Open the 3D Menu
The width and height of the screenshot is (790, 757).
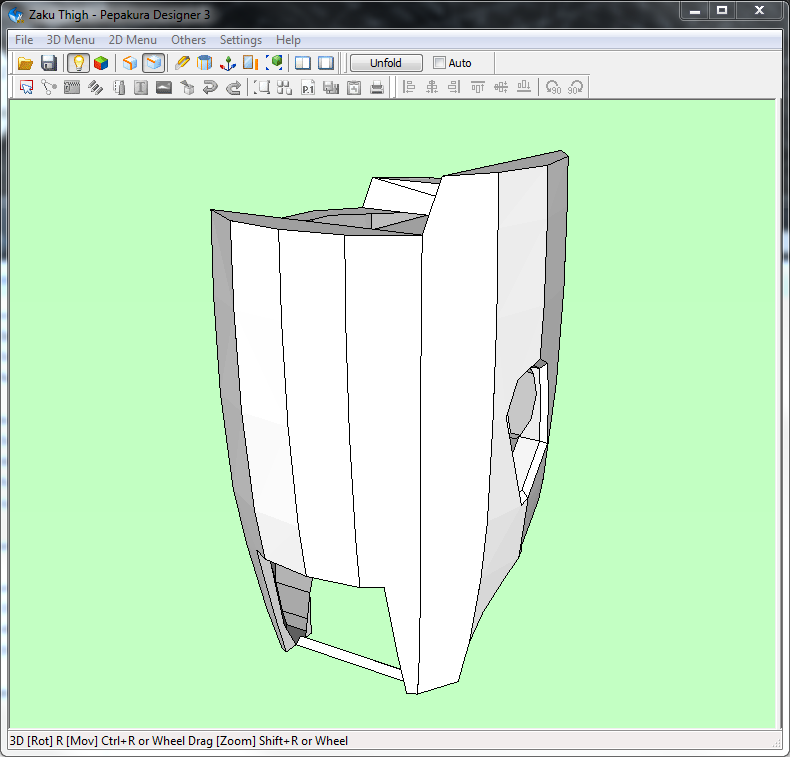(x=71, y=40)
